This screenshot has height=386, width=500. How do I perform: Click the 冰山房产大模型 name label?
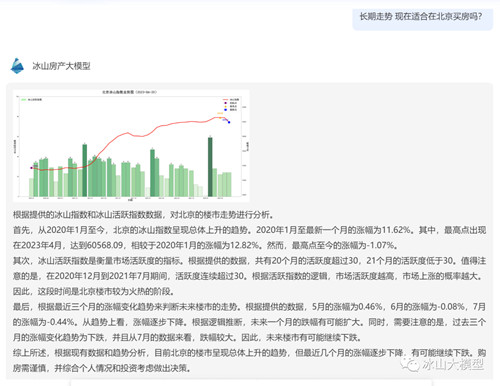point(61,66)
